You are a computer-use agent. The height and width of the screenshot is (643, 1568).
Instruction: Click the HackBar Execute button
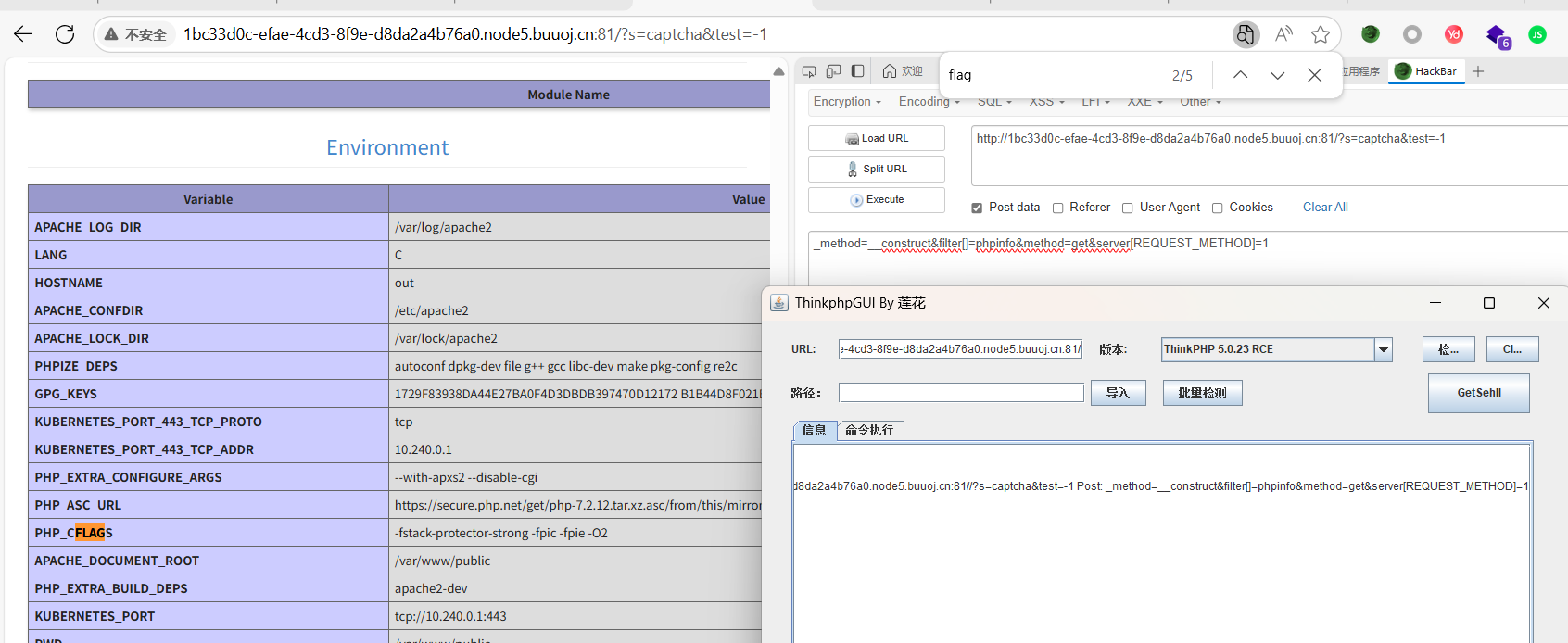click(877, 199)
